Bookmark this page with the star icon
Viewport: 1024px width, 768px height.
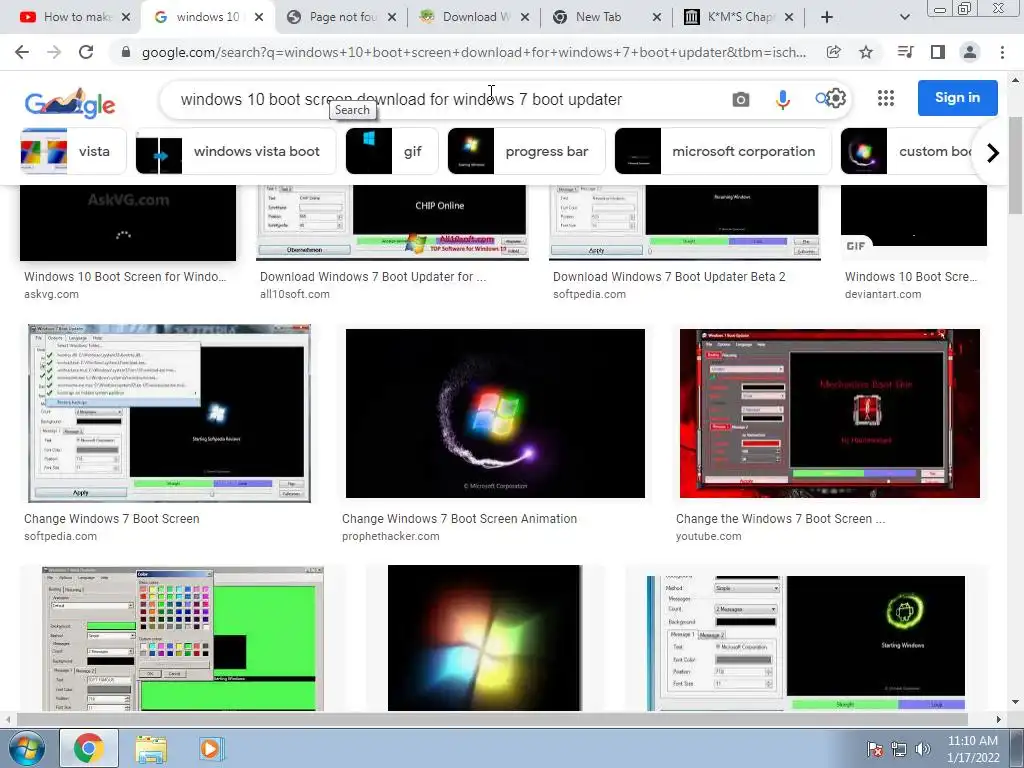coord(866,52)
